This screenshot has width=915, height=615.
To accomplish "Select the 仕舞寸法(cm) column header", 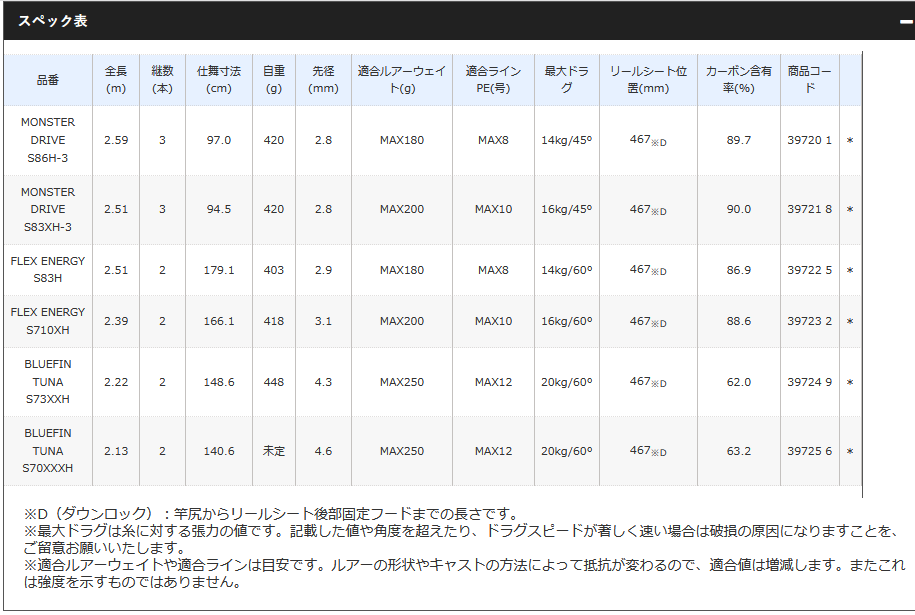I will 219,80.
